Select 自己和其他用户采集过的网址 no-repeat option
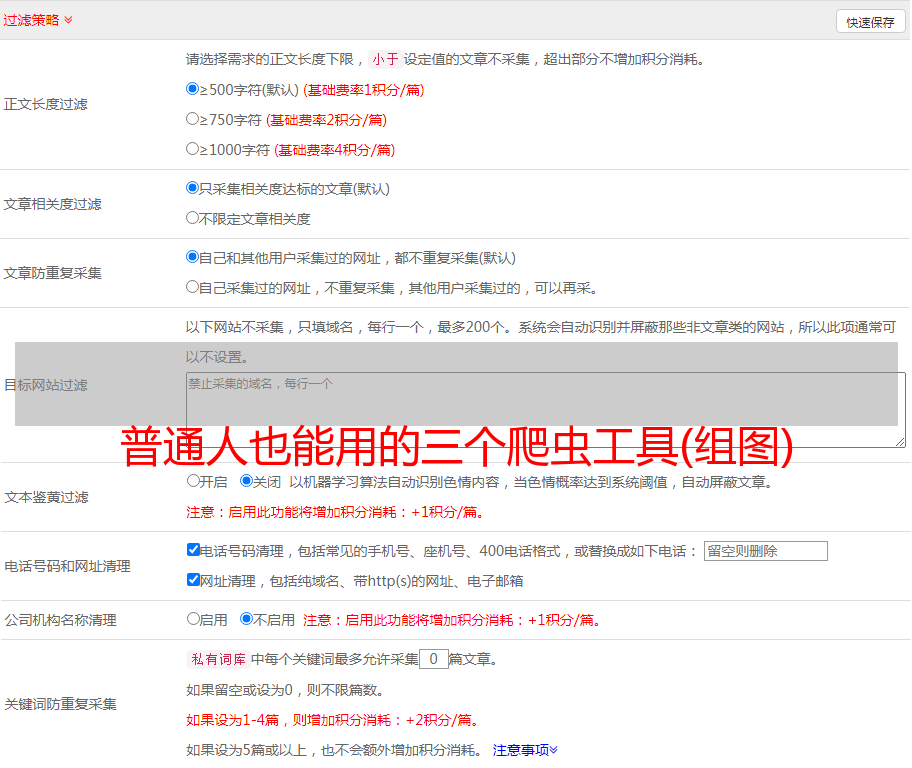 click(x=193, y=257)
